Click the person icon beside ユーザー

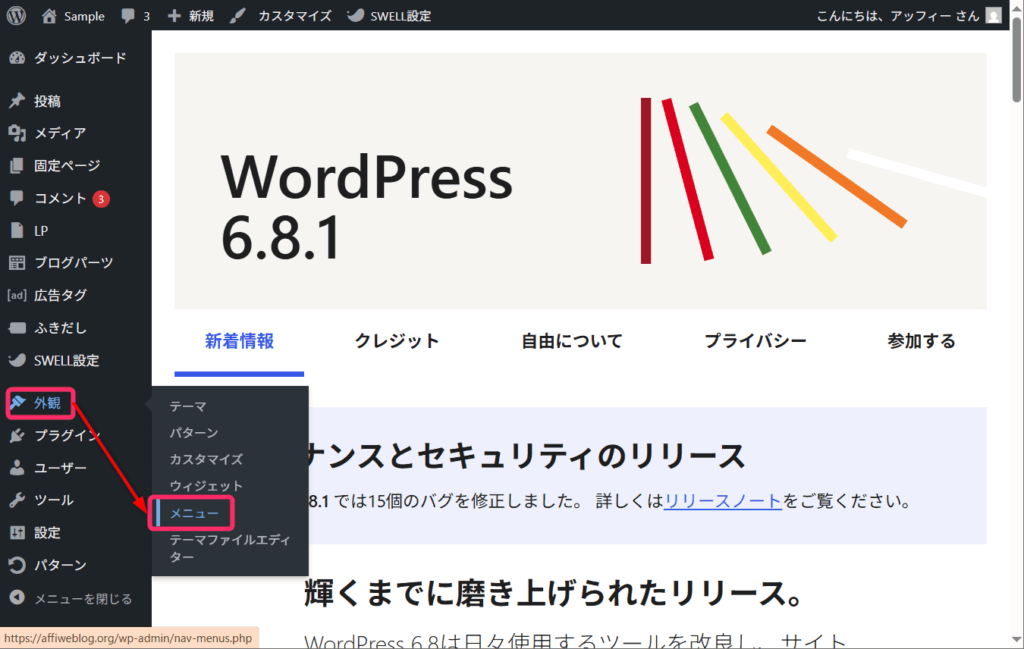[x=17, y=467]
